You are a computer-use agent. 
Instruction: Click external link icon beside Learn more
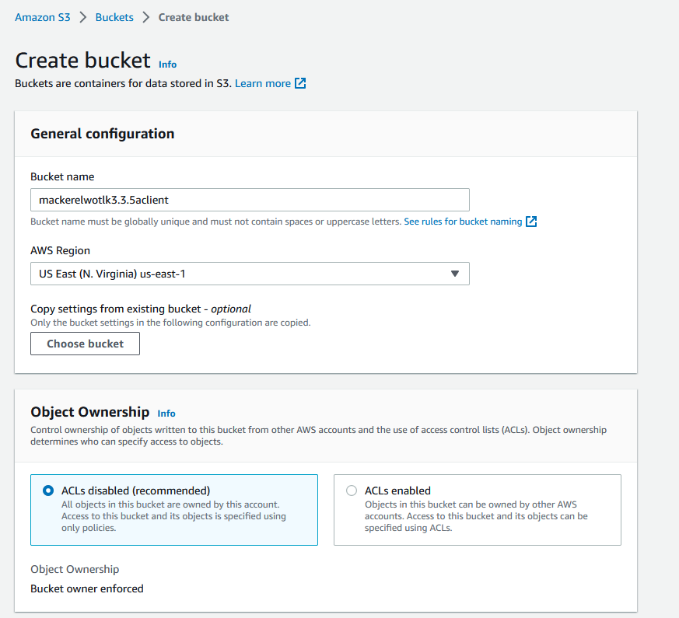tap(301, 84)
